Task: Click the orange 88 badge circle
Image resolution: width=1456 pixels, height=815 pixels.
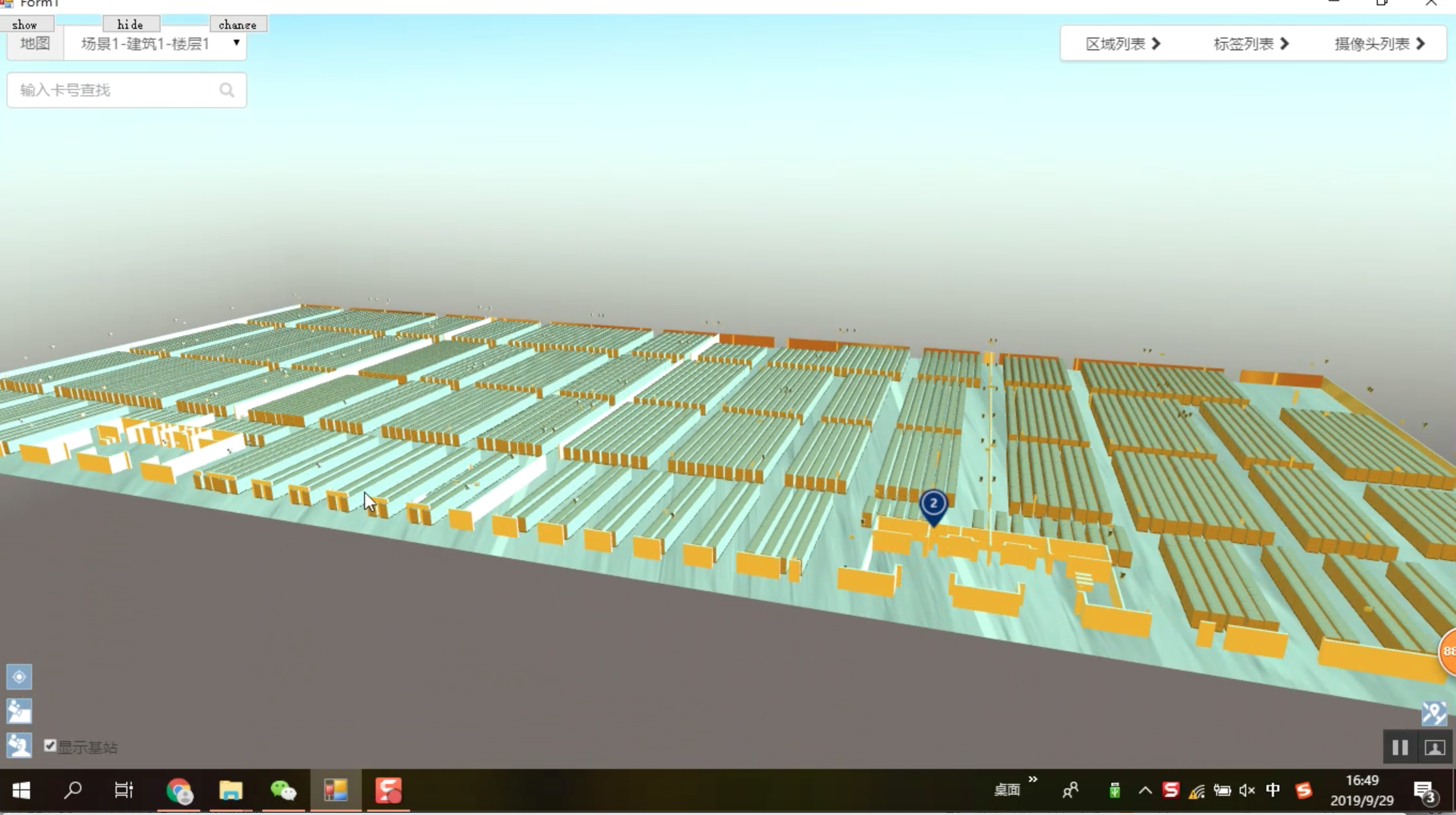Action: click(x=1447, y=651)
